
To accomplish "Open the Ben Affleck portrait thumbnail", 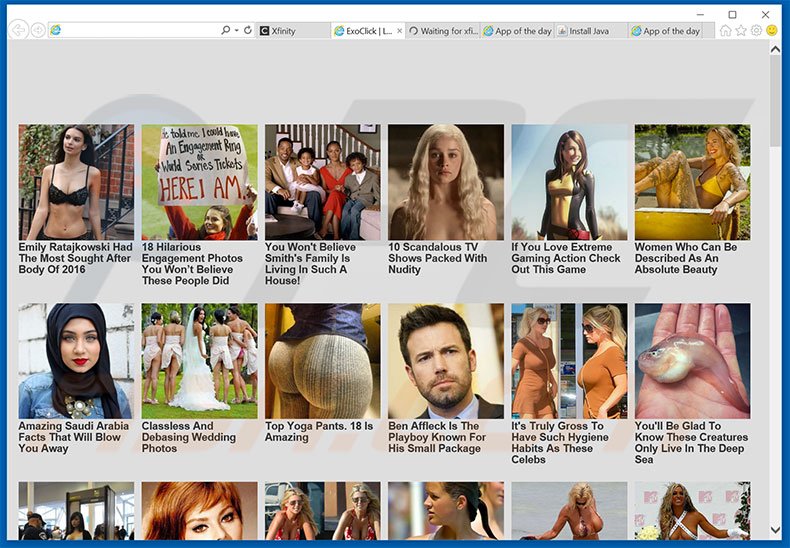I will (446, 361).
